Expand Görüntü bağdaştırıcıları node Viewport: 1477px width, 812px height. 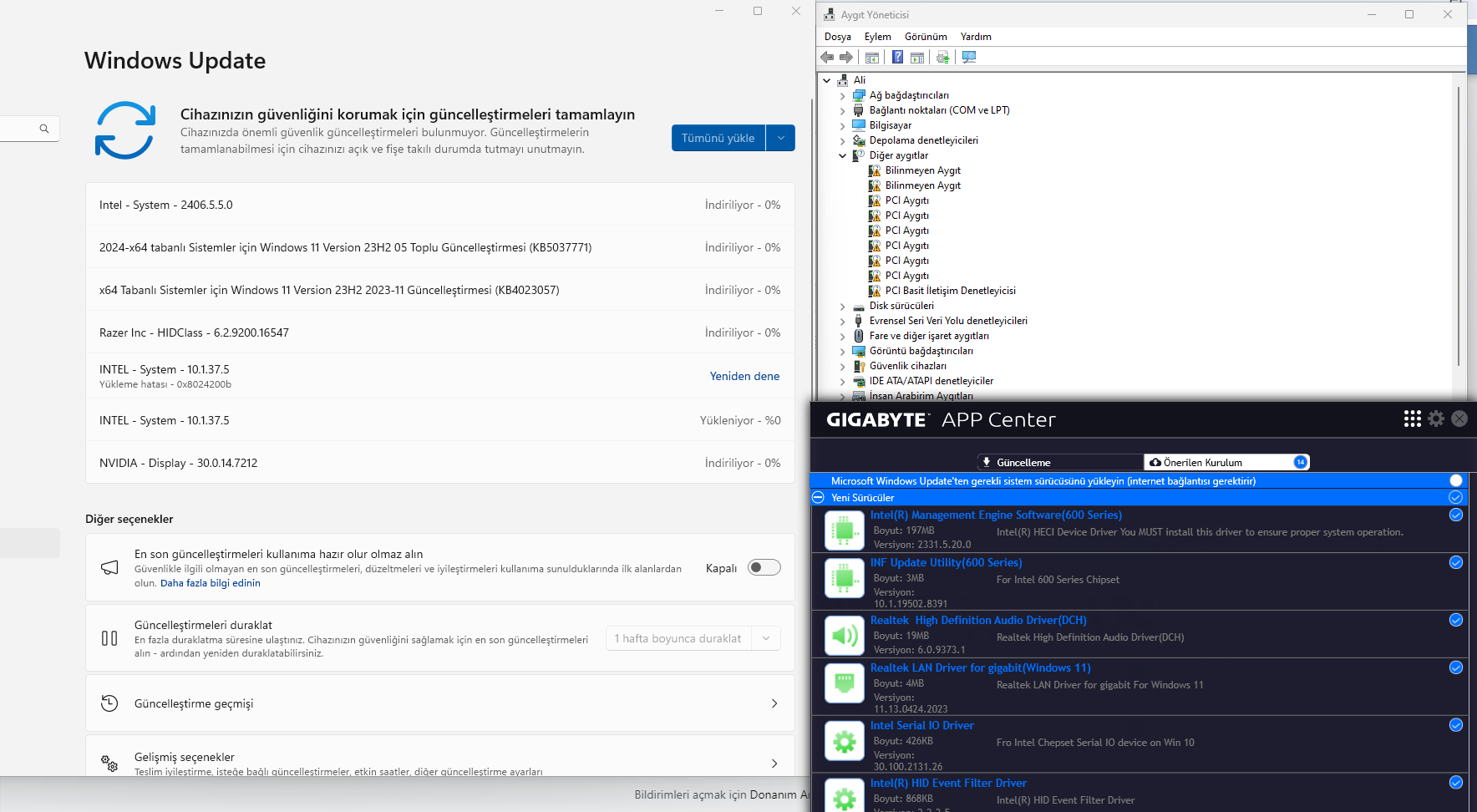(842, 352)
